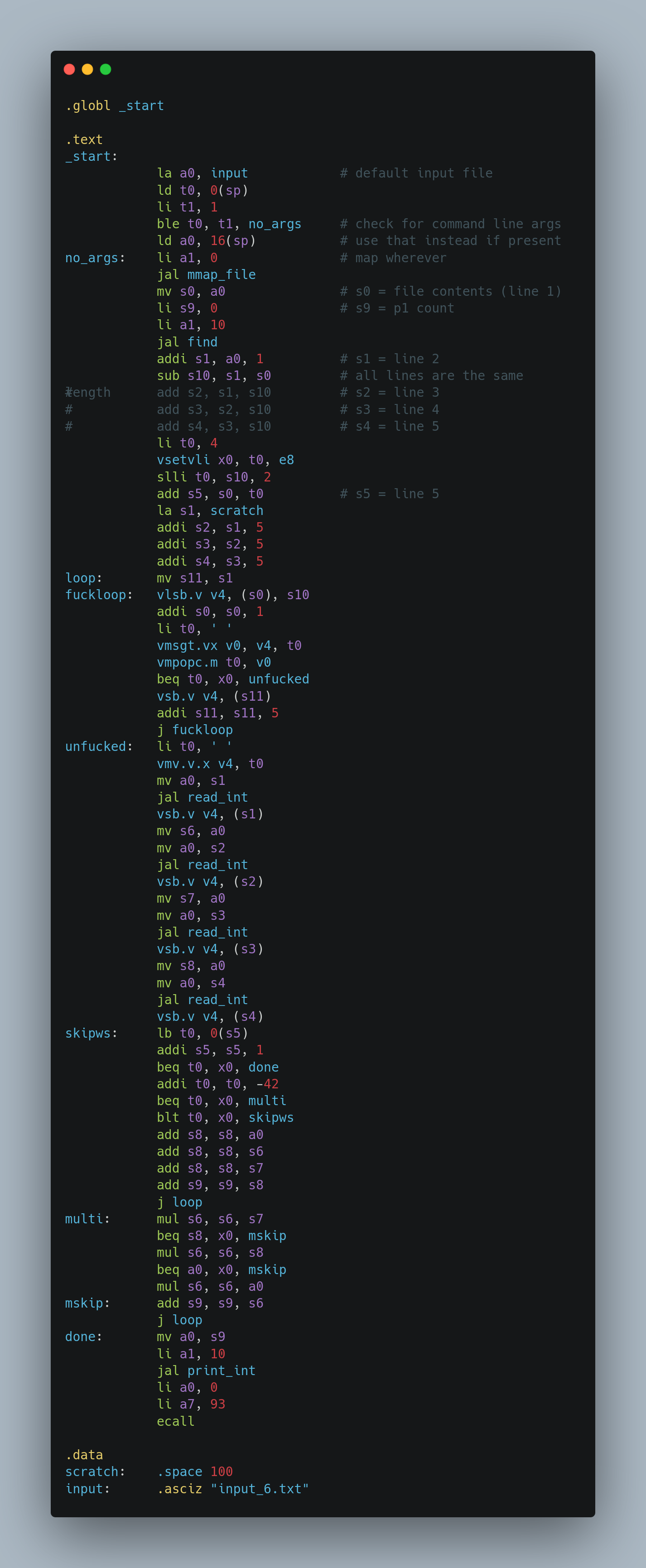
Task: Select the branch "blt t0, x0, skipws"
Action: tap(225, 1117)
